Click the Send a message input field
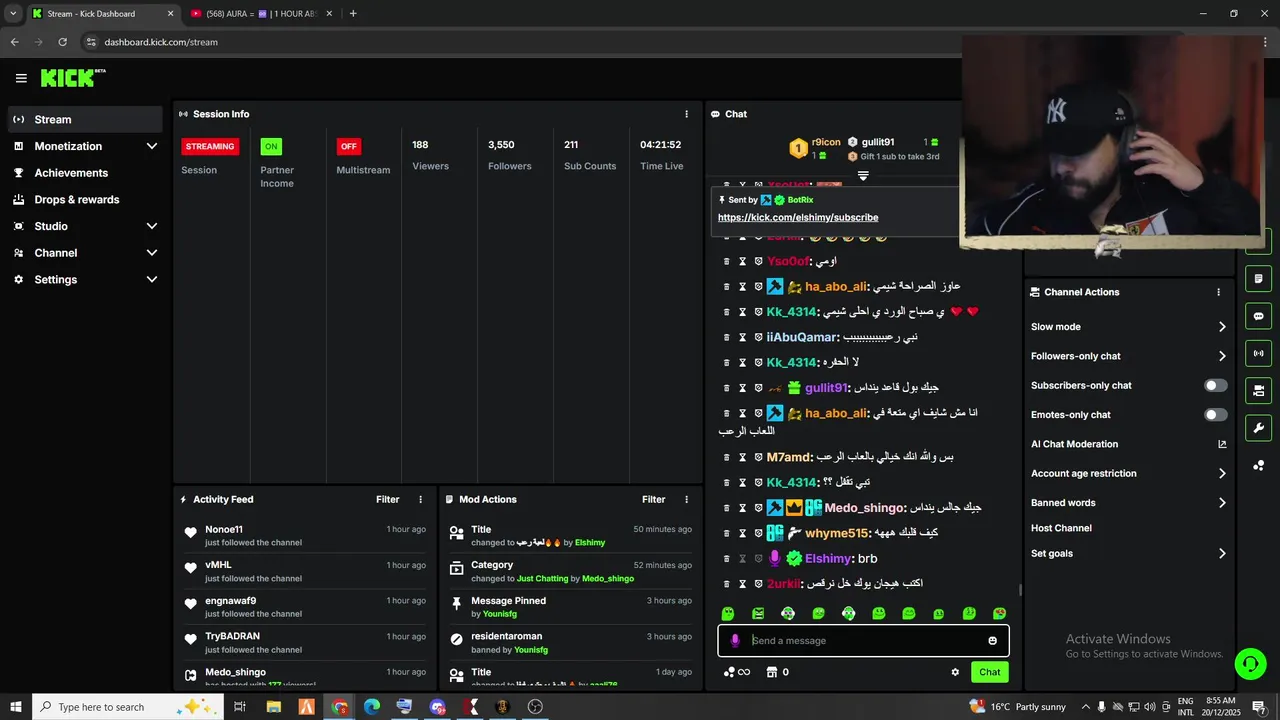The height and width of the screenshot is (720, 1280). [865, 641]
